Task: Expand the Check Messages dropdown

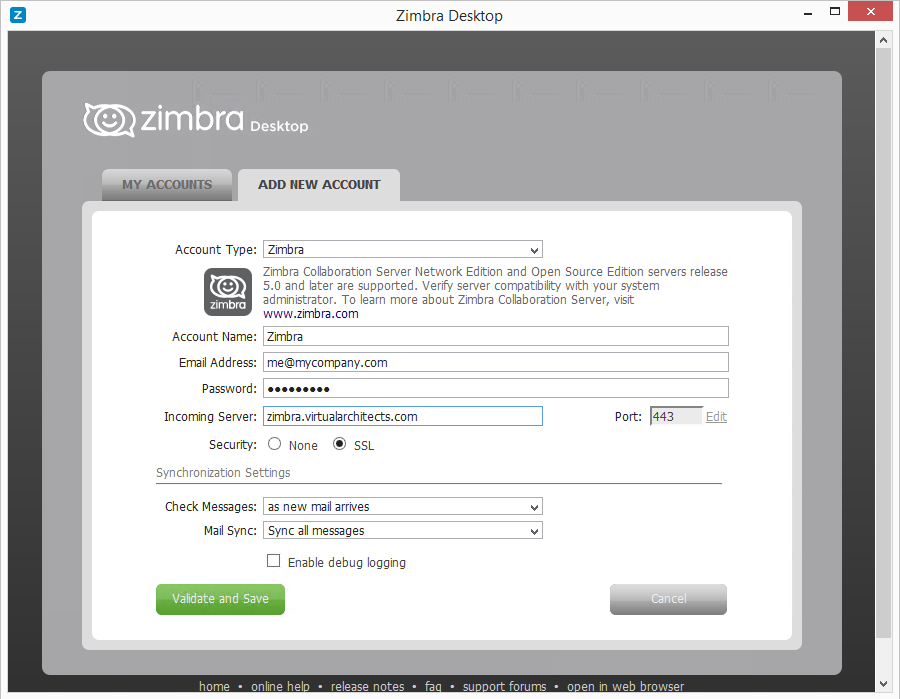Action: (402, 506)
